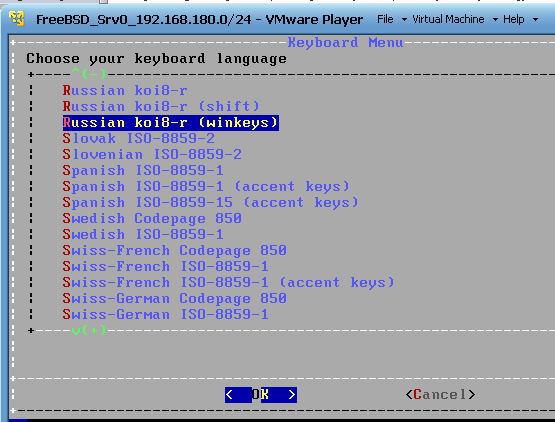
Task: Choose Swiss-French Codepage 850
Action: click(x=174, y=250)
